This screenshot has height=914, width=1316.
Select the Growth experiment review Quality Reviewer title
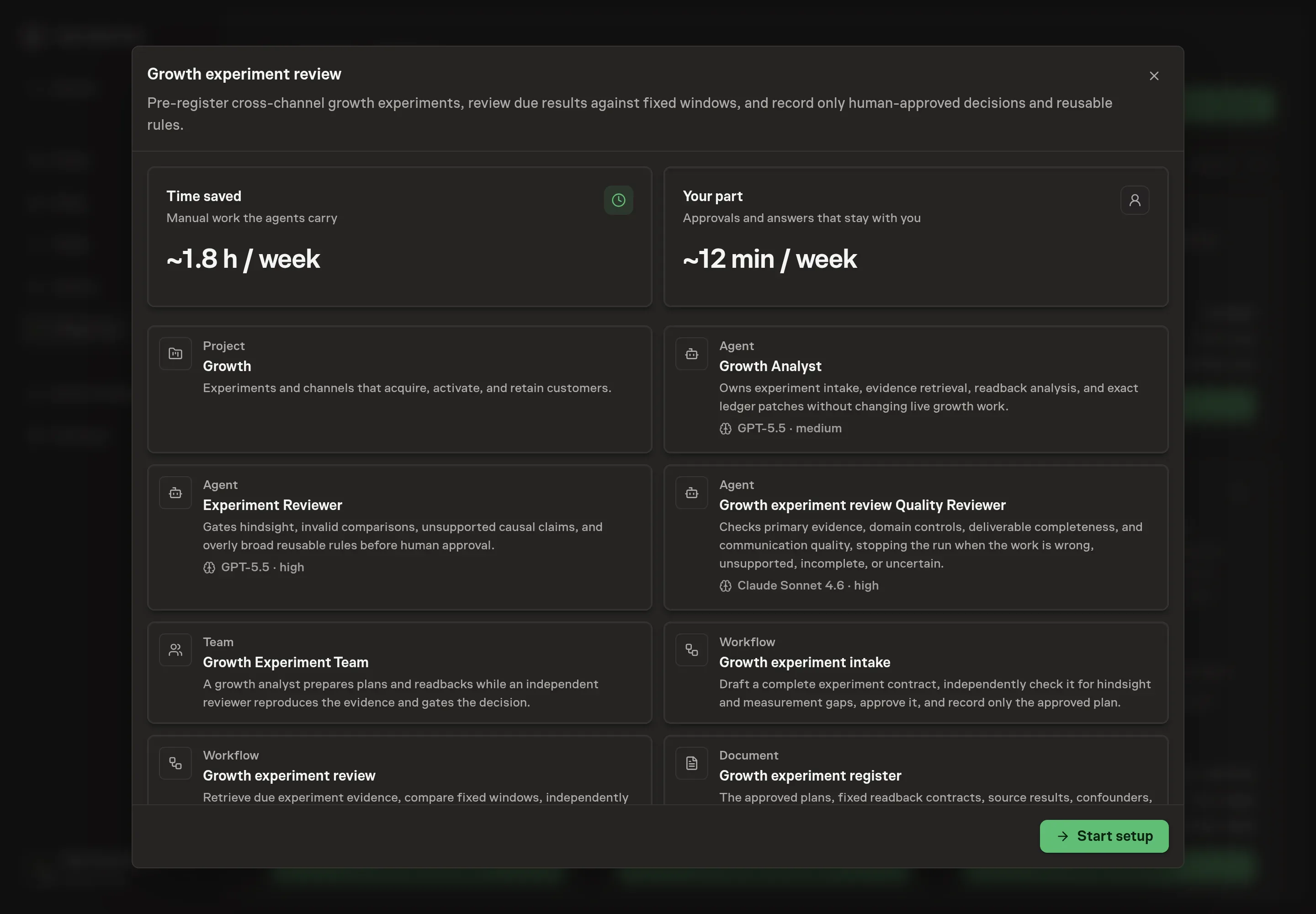(x=862, y=505)
